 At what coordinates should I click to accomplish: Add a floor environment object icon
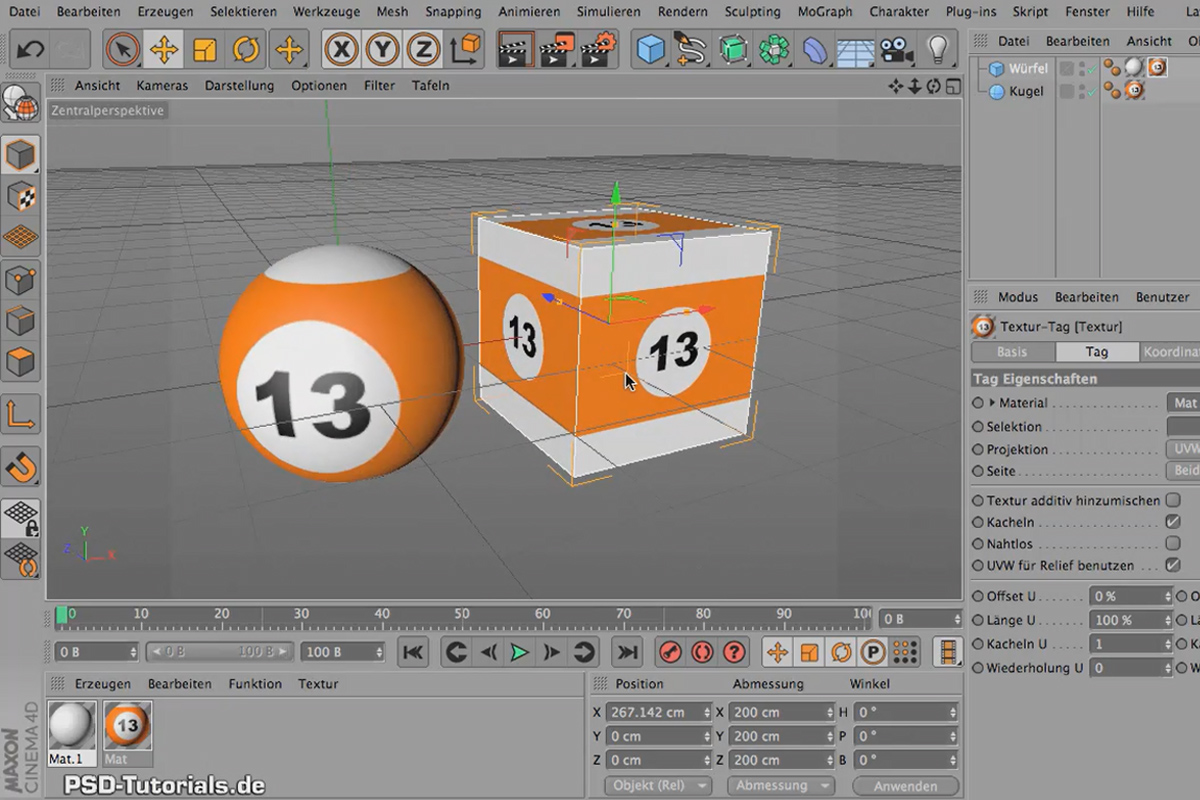[856, 49]
